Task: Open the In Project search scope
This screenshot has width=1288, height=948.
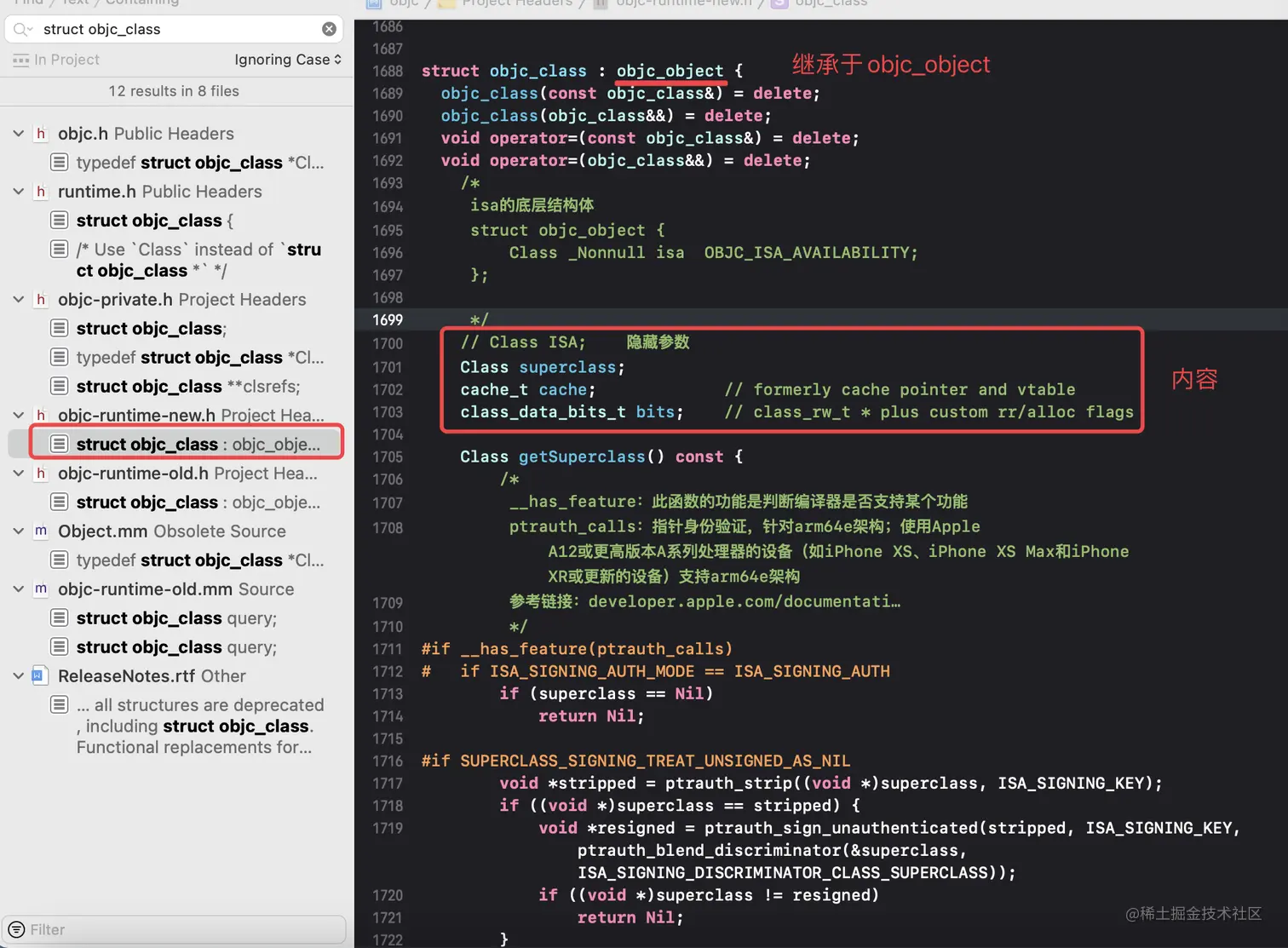Action: [56, 60]
